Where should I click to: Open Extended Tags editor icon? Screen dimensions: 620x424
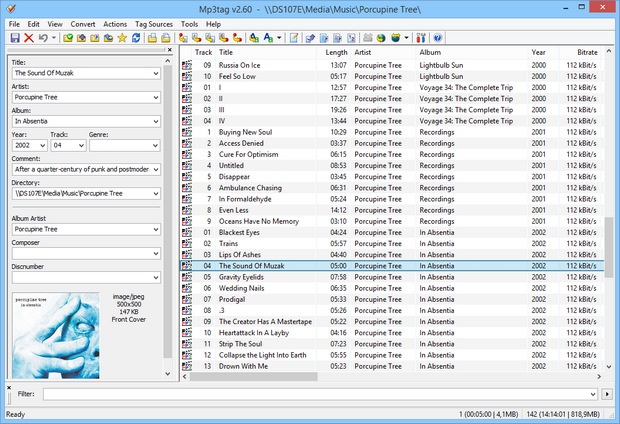(x=294, y=38)
